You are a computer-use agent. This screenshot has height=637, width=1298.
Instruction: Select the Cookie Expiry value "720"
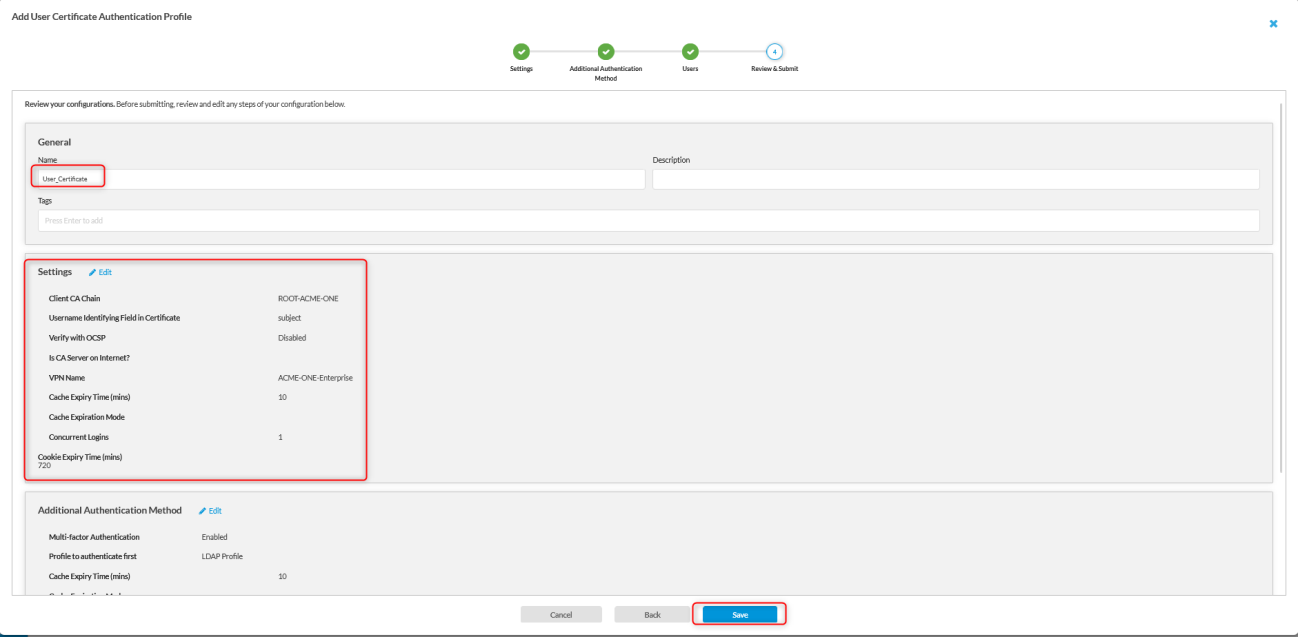click(44, 466)
